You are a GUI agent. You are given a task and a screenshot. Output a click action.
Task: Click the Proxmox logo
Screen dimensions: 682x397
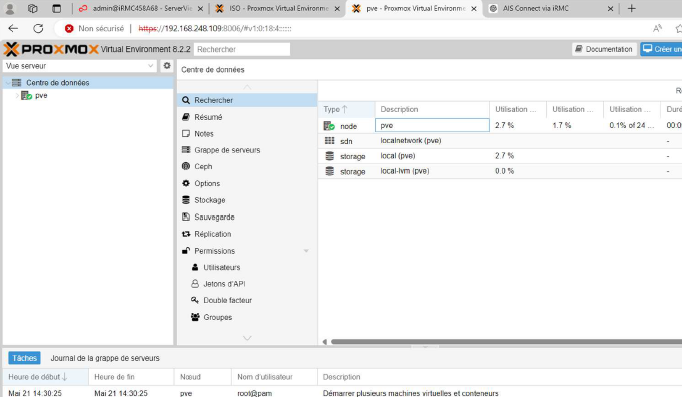51,49
